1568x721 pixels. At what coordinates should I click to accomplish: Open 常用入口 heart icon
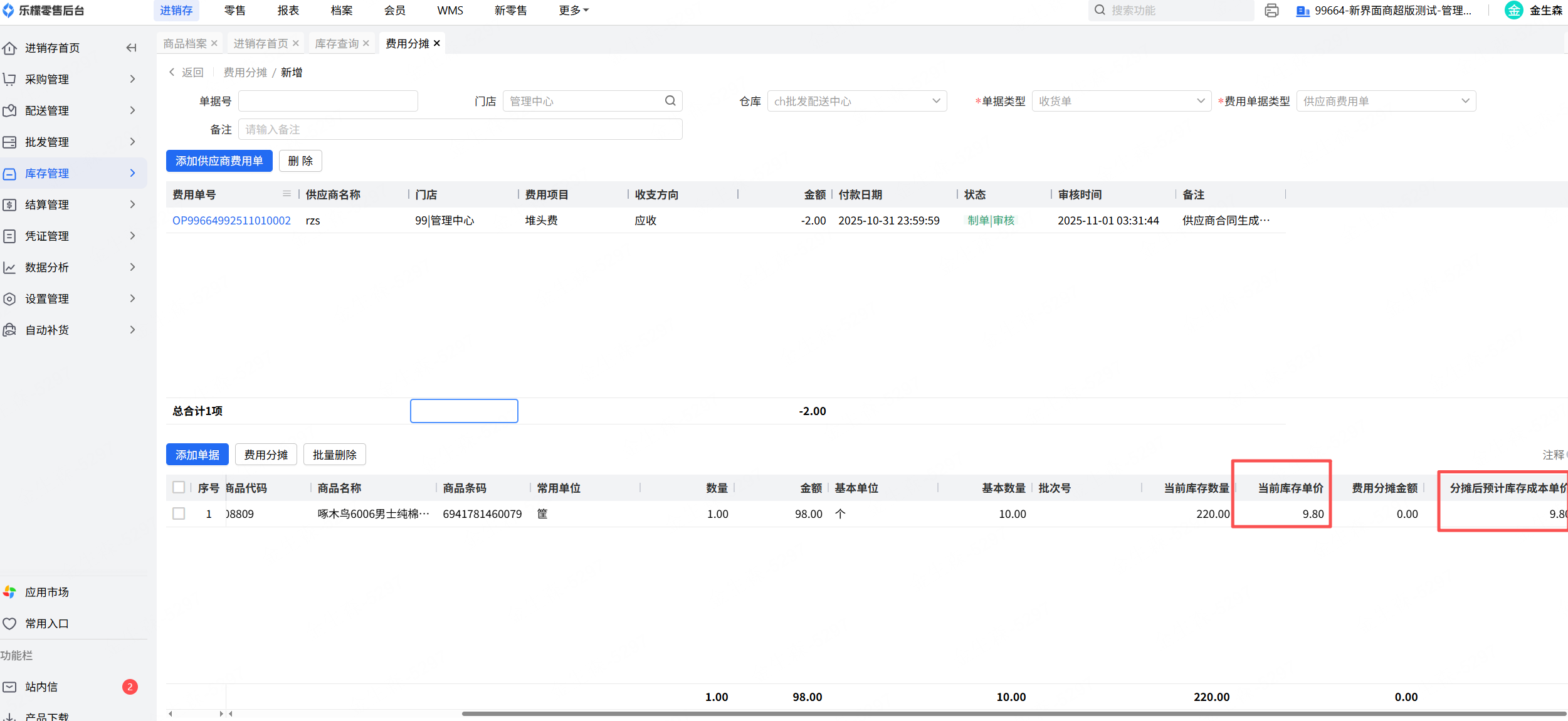pyautogui.click(x=10, y=623)
